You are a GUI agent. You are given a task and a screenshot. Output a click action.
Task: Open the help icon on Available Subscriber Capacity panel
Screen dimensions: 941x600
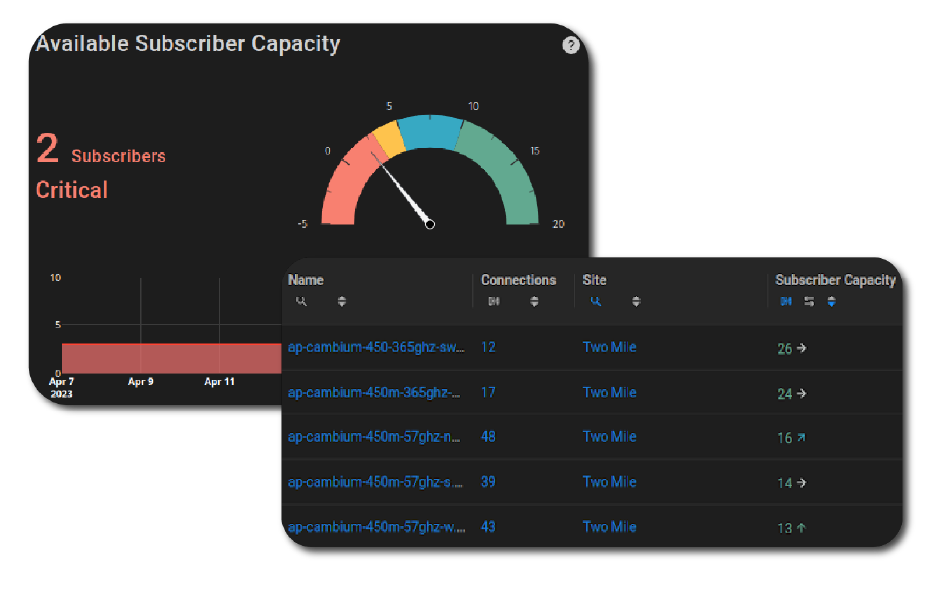[571, 45]
